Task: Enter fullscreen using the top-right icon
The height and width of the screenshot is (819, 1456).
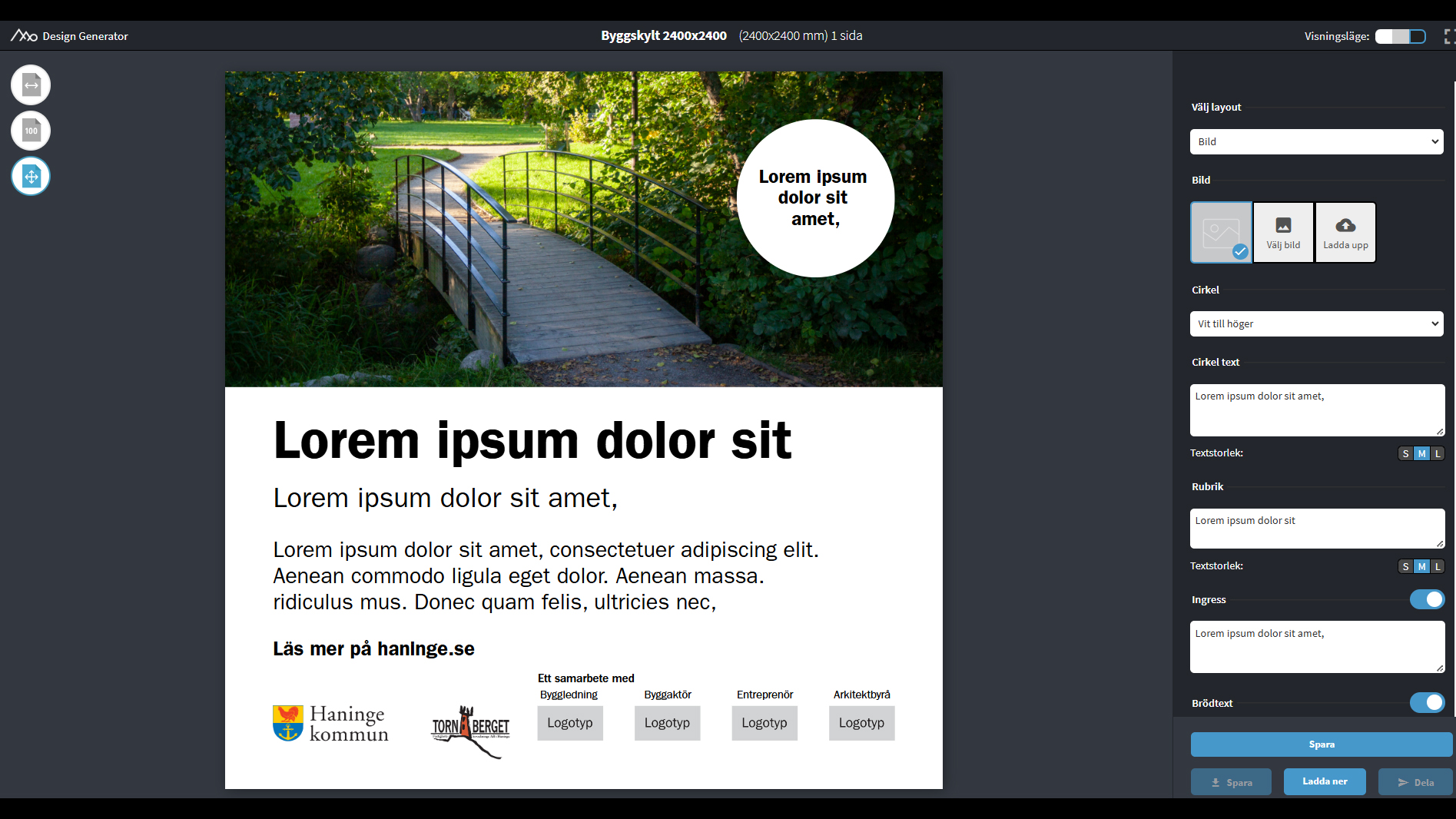Action: [1448, 36]
